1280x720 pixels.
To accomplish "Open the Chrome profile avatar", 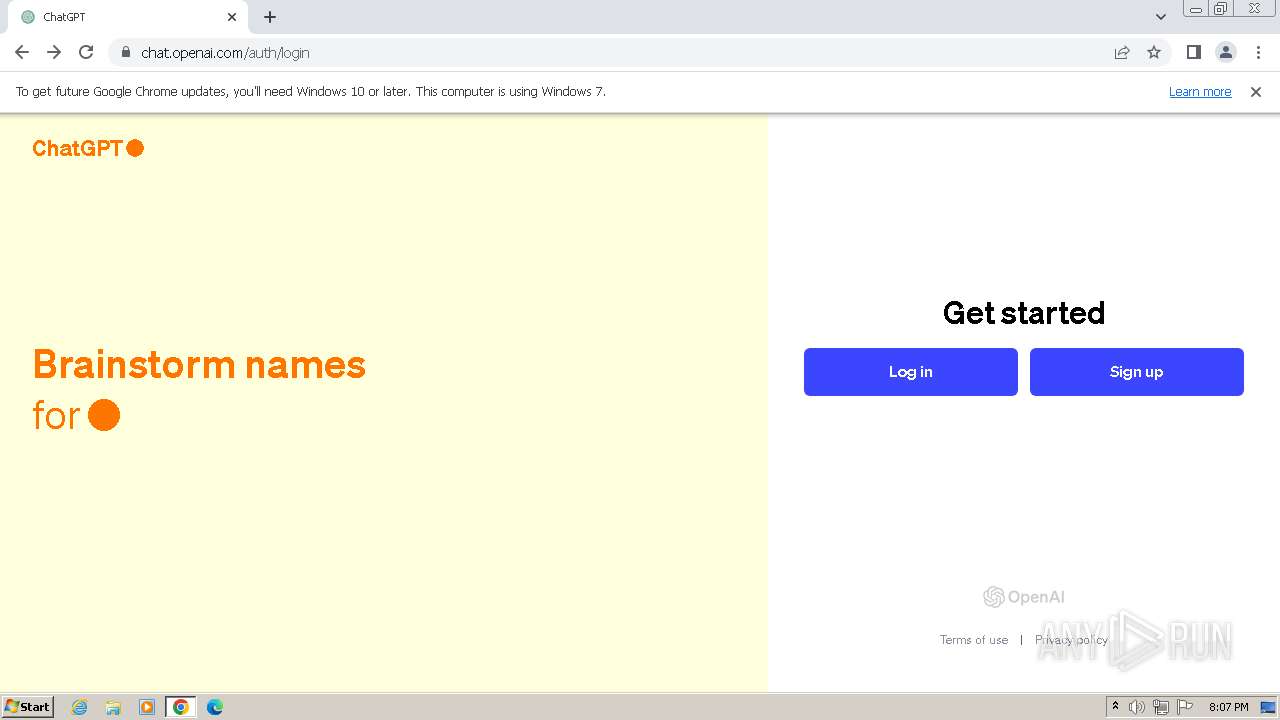I will pyautogui.click(x=1225, y=53).
